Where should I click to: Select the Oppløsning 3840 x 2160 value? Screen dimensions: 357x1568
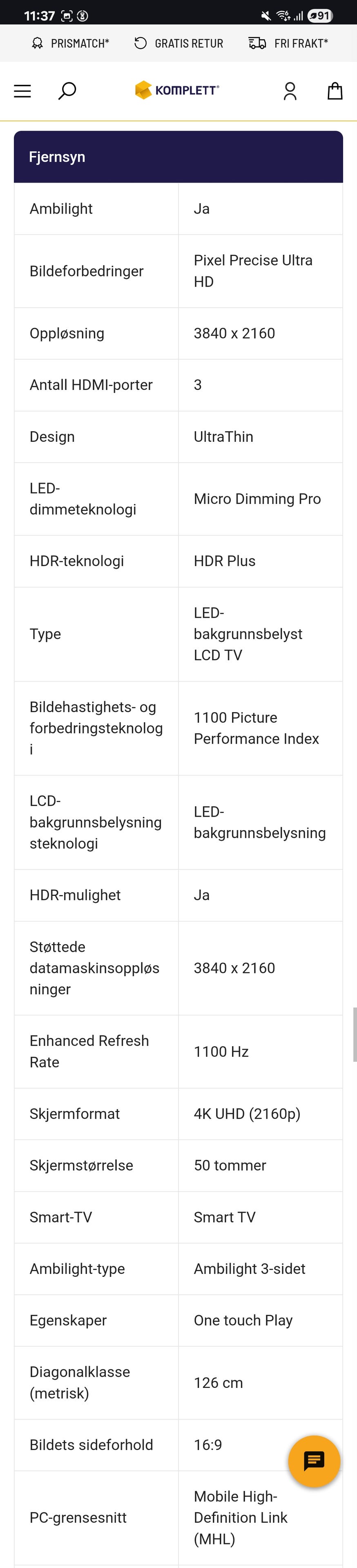(x=234, y=334)
